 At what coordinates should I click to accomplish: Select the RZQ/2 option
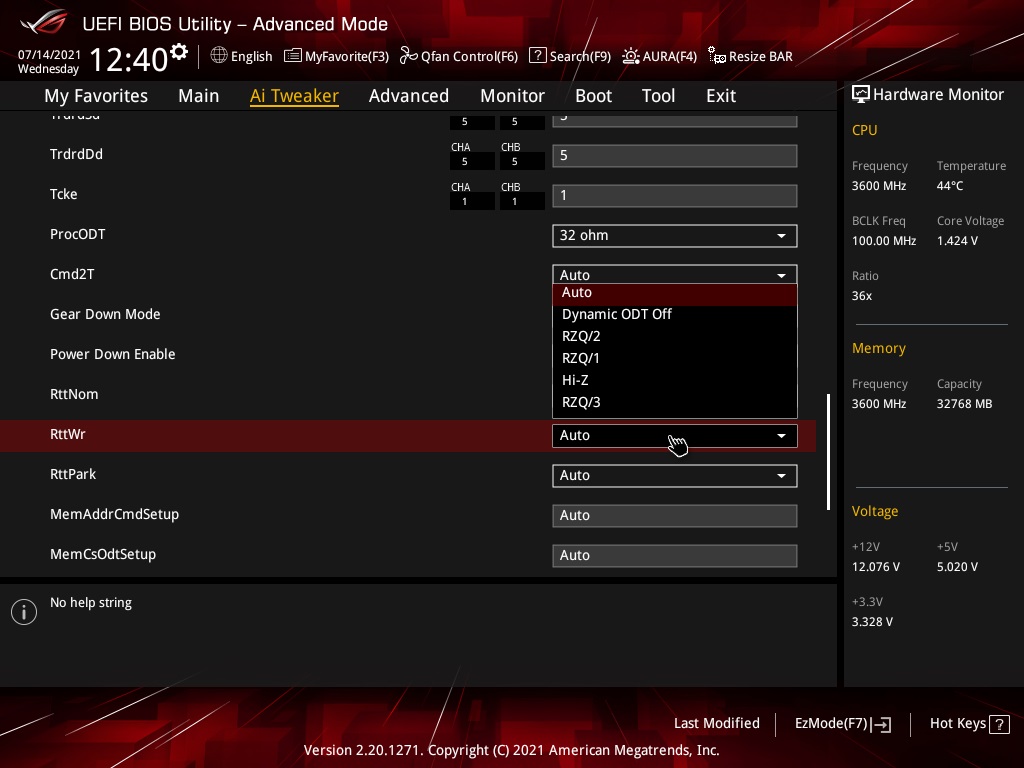coord(675,336)
